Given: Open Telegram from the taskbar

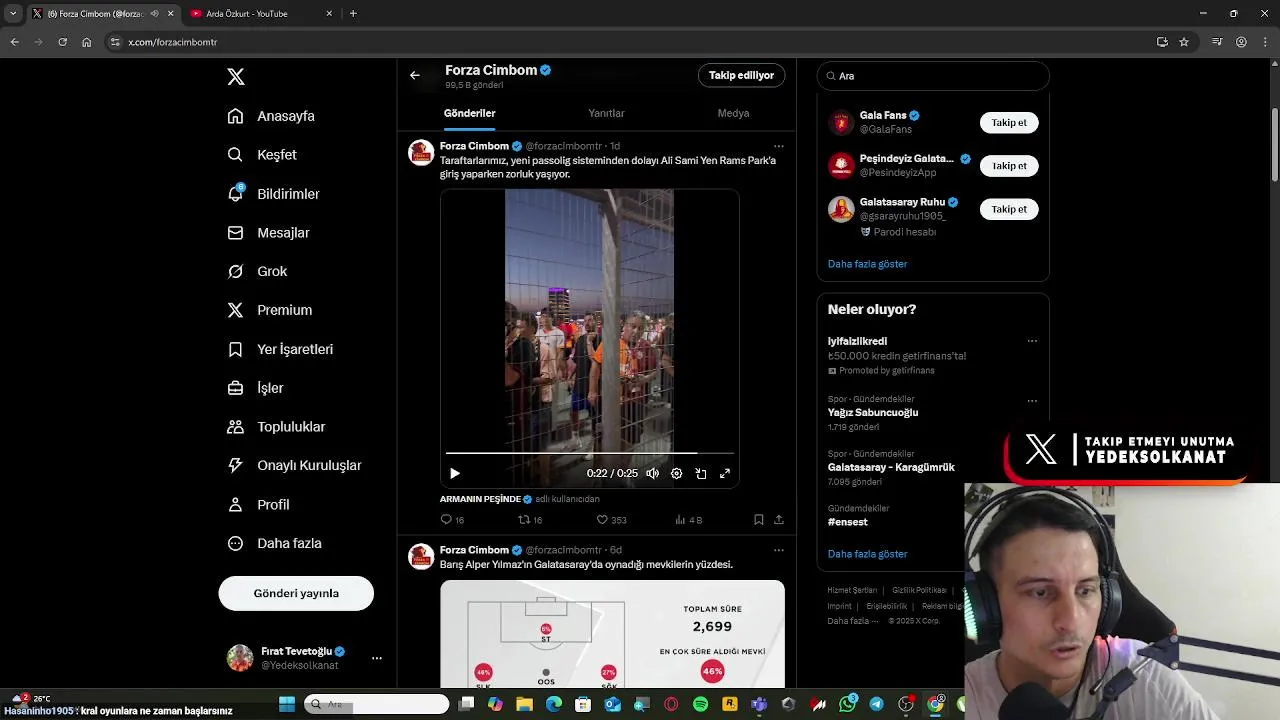Looking at the screenshot, I should (x=877, y=704).
